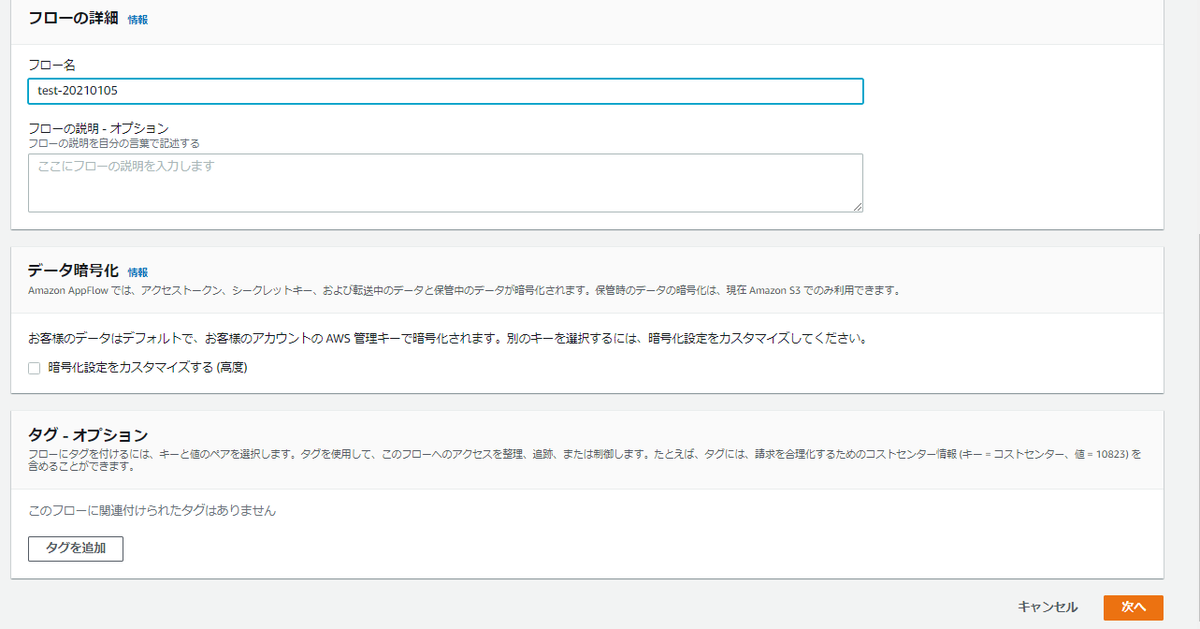Click inside the フローの説明 textarea
1200x629 pixels.
(445, 182)
